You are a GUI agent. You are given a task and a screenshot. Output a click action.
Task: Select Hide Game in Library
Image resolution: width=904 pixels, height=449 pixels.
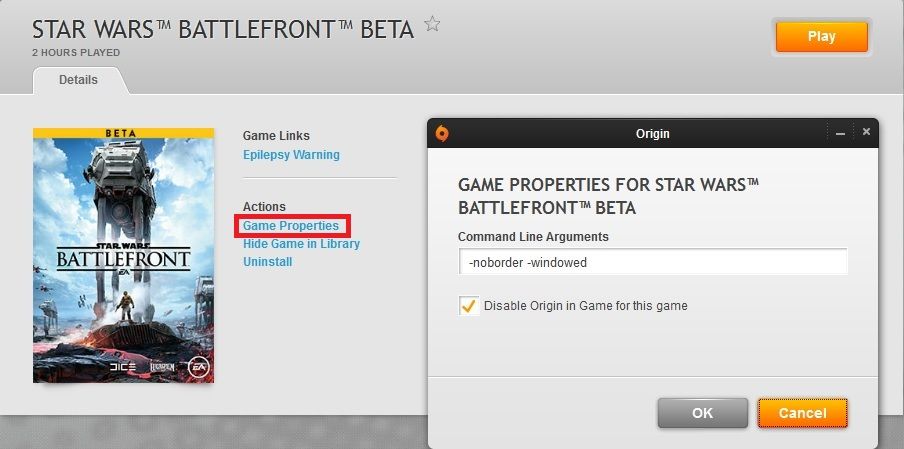[302, 244]
